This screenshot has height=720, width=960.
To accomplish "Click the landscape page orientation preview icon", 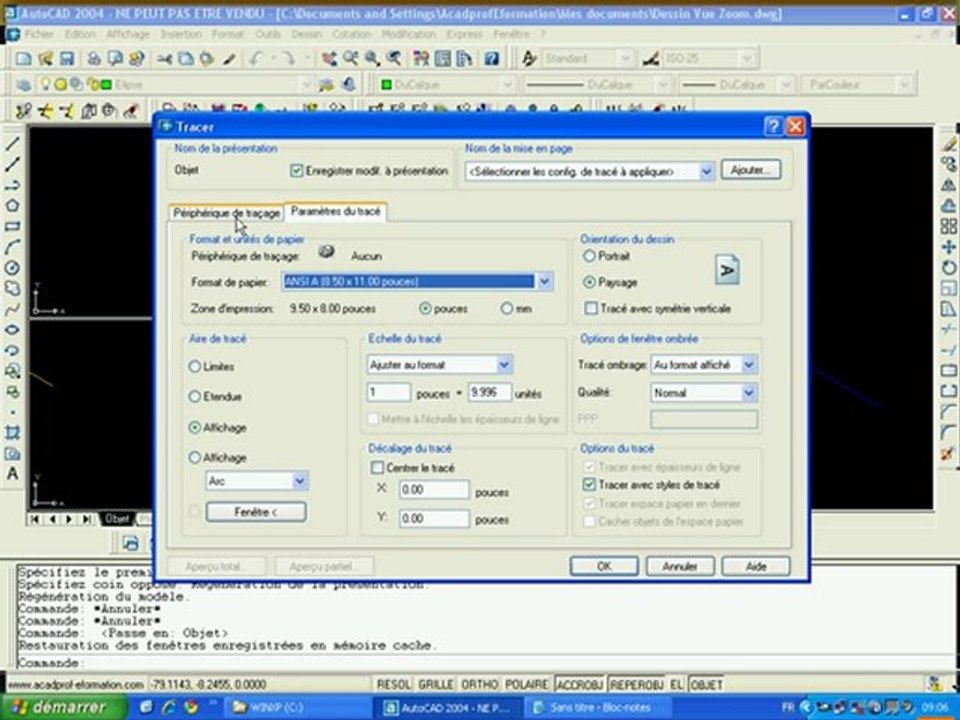I will coord(727,270).
